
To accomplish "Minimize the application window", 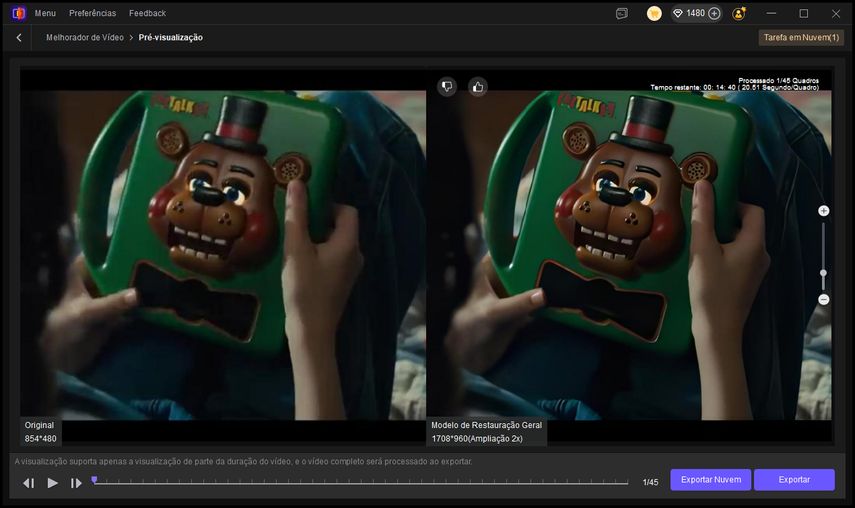I will [x=771, y=14].
